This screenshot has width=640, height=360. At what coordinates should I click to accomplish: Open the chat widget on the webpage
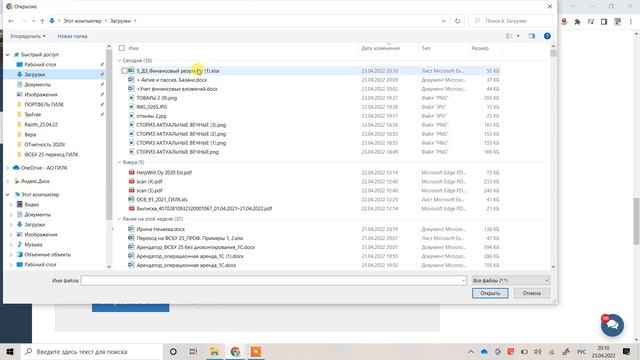pos(612,325)
